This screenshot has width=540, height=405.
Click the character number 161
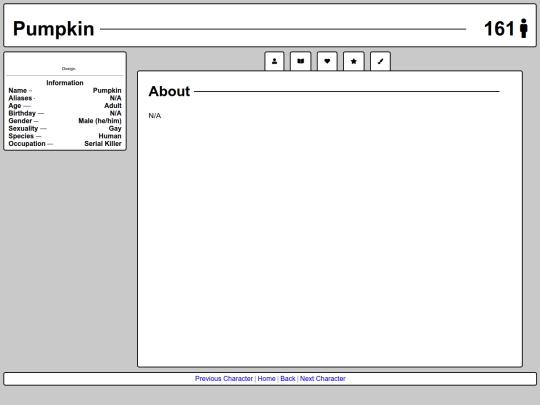click(499, 29)
